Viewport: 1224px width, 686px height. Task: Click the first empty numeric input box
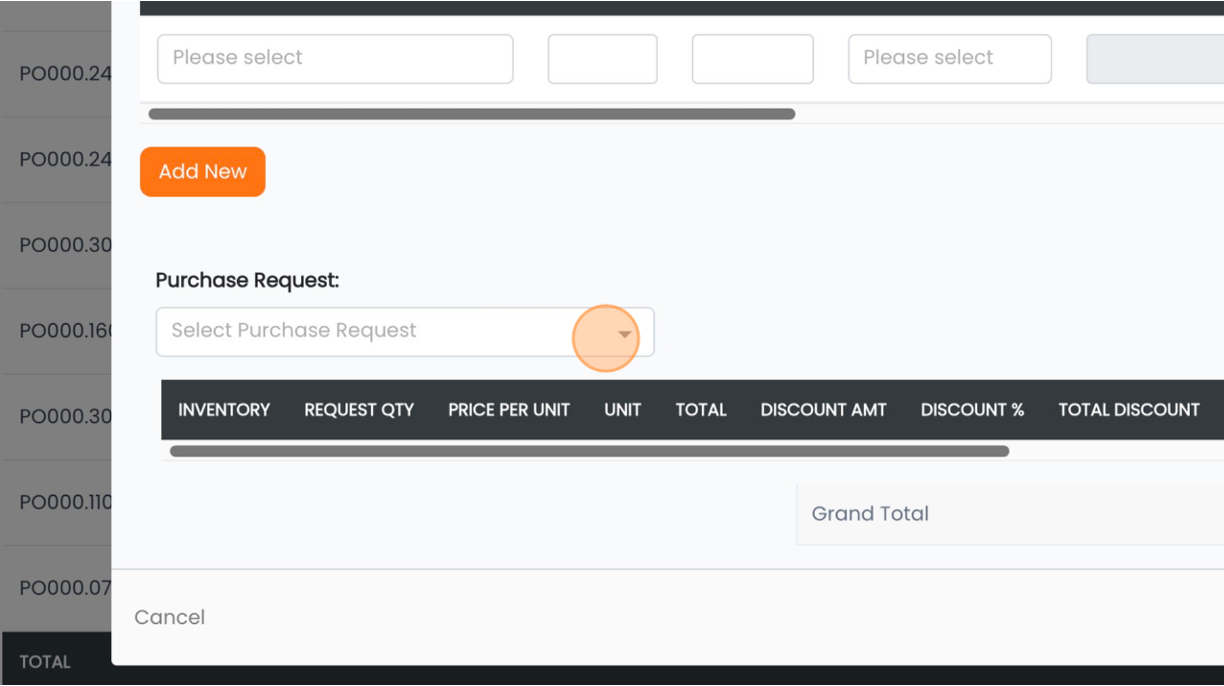tap(603, 59)
